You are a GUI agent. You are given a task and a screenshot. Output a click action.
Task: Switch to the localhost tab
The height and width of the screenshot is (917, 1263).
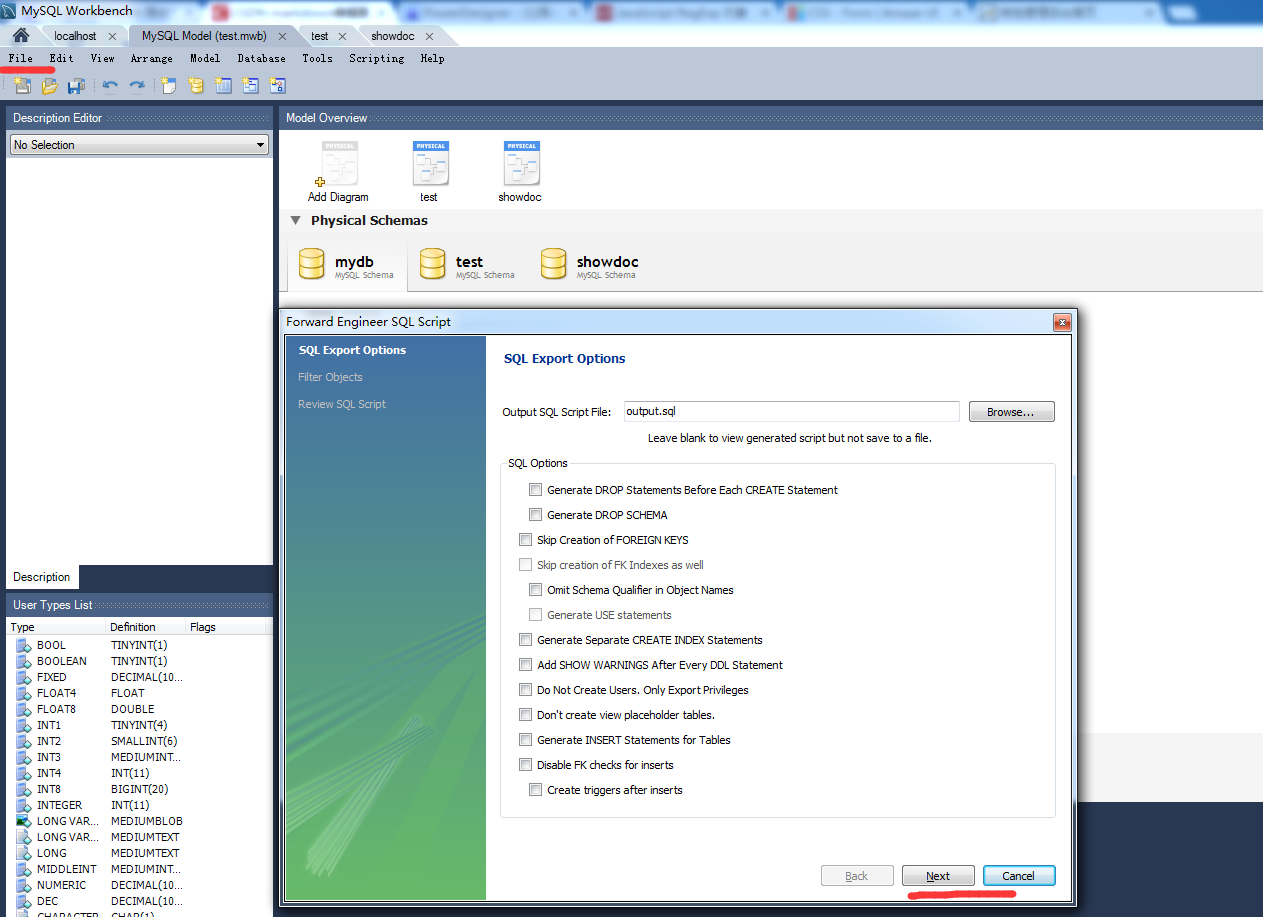(x=75, y=36)
